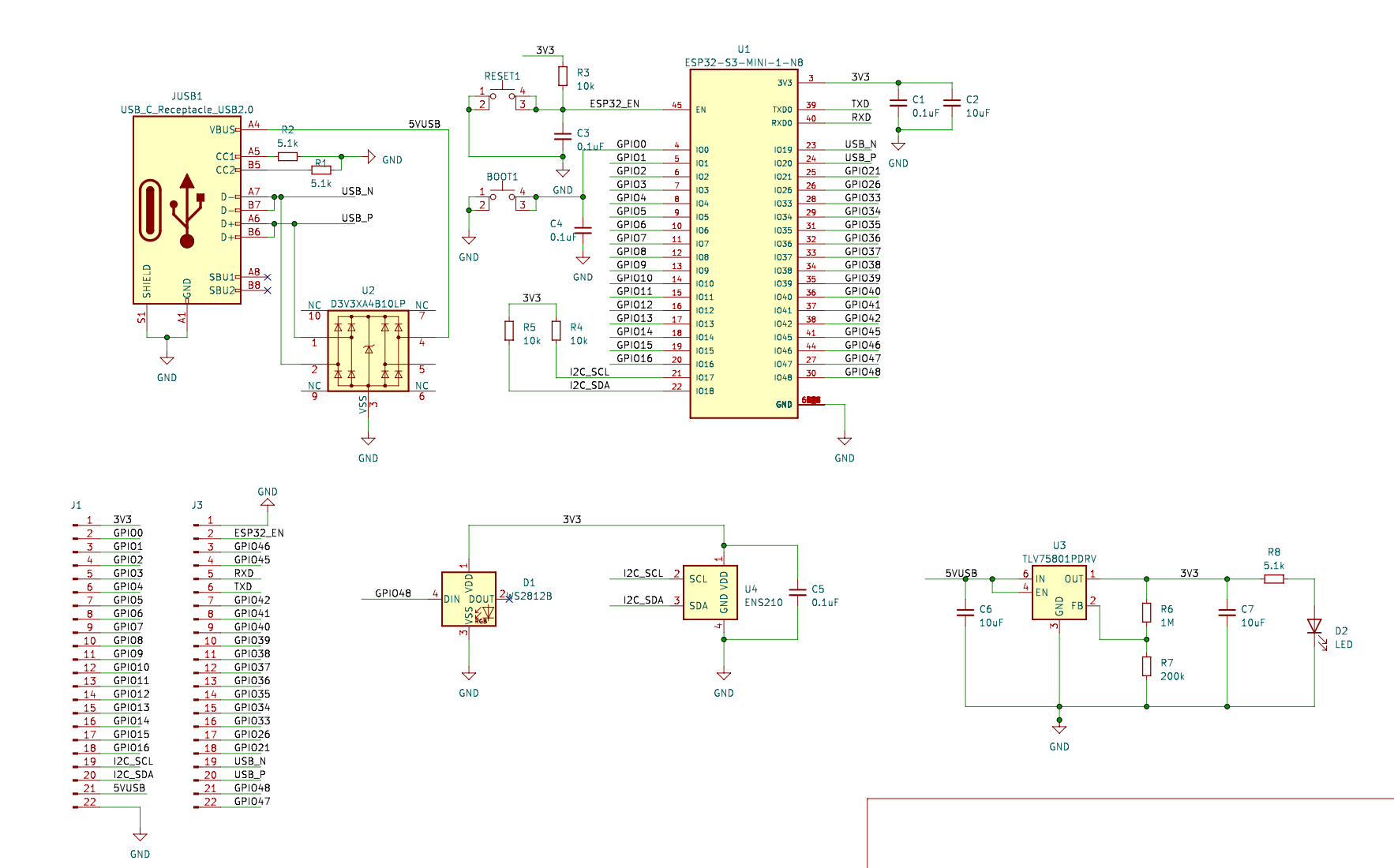Select LED resistor R8 5.1k symbol
This screenshot has width=1394, height=868.
click(1274, 579)
